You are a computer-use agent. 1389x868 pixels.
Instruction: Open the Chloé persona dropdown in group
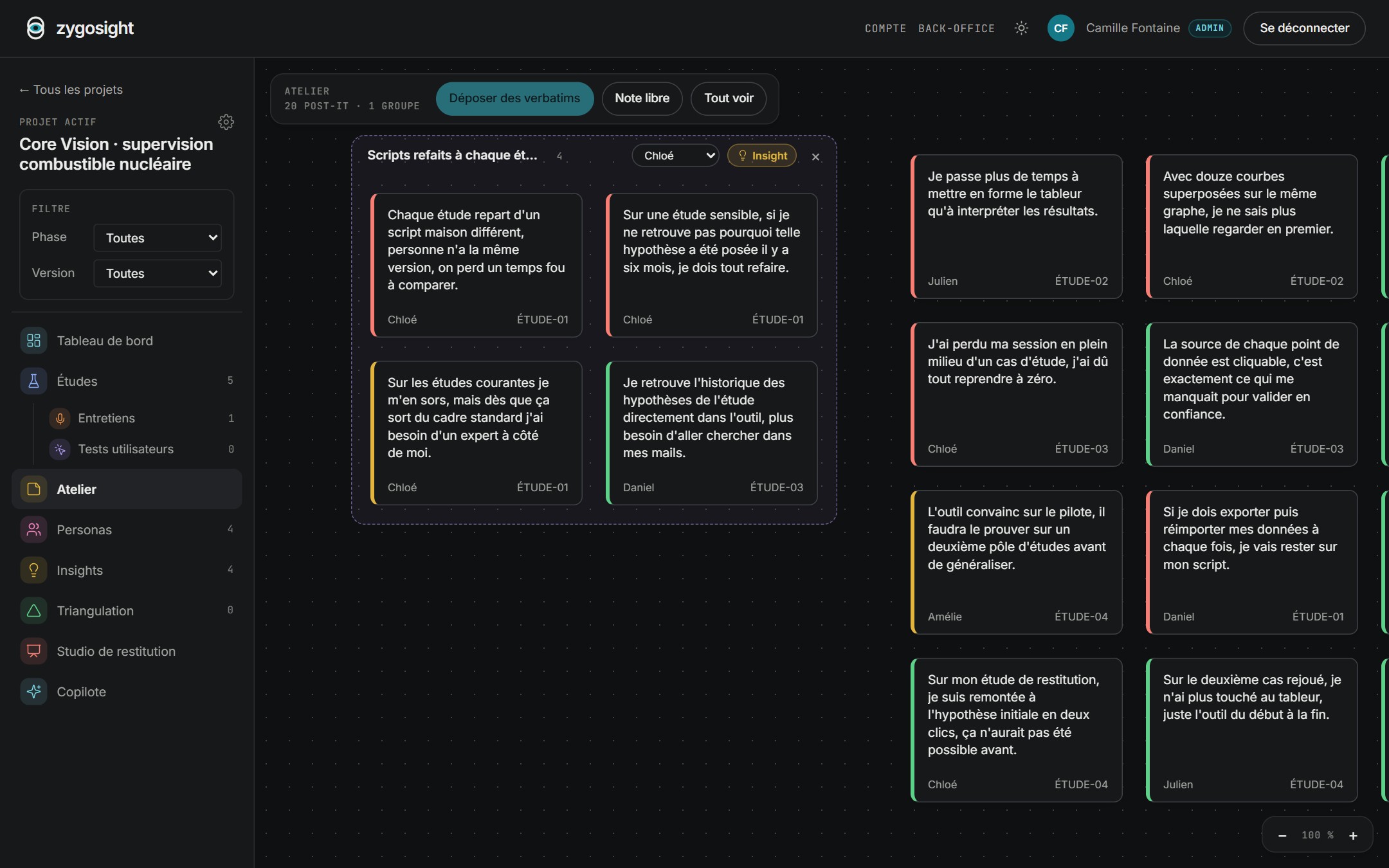pos(675,156)
